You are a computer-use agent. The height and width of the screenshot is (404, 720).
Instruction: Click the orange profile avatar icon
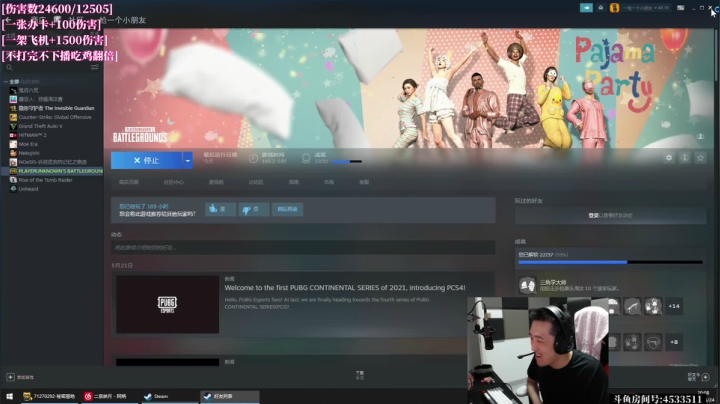614,8
